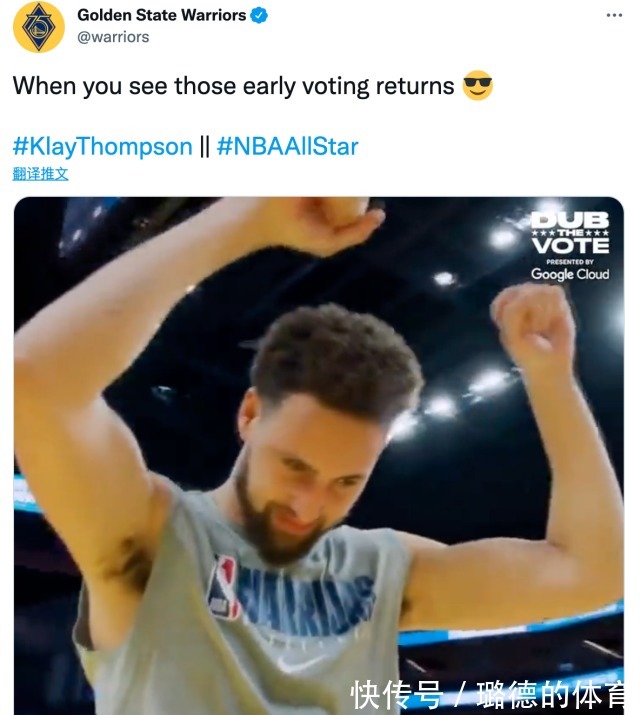Click the tweet text about early voting returns

pos(233,86)
